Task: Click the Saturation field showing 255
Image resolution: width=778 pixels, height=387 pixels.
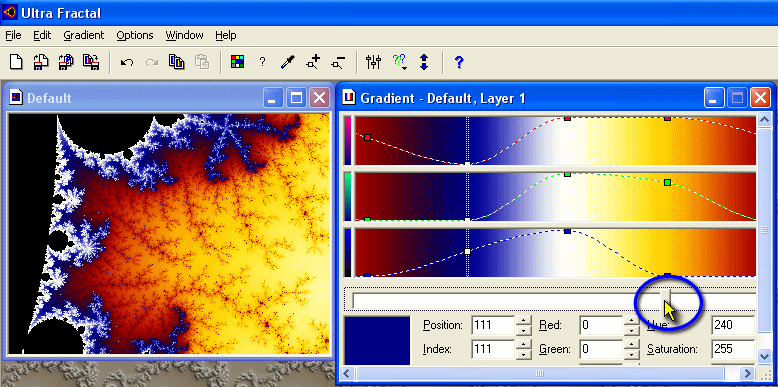Action: click(733, 349)
